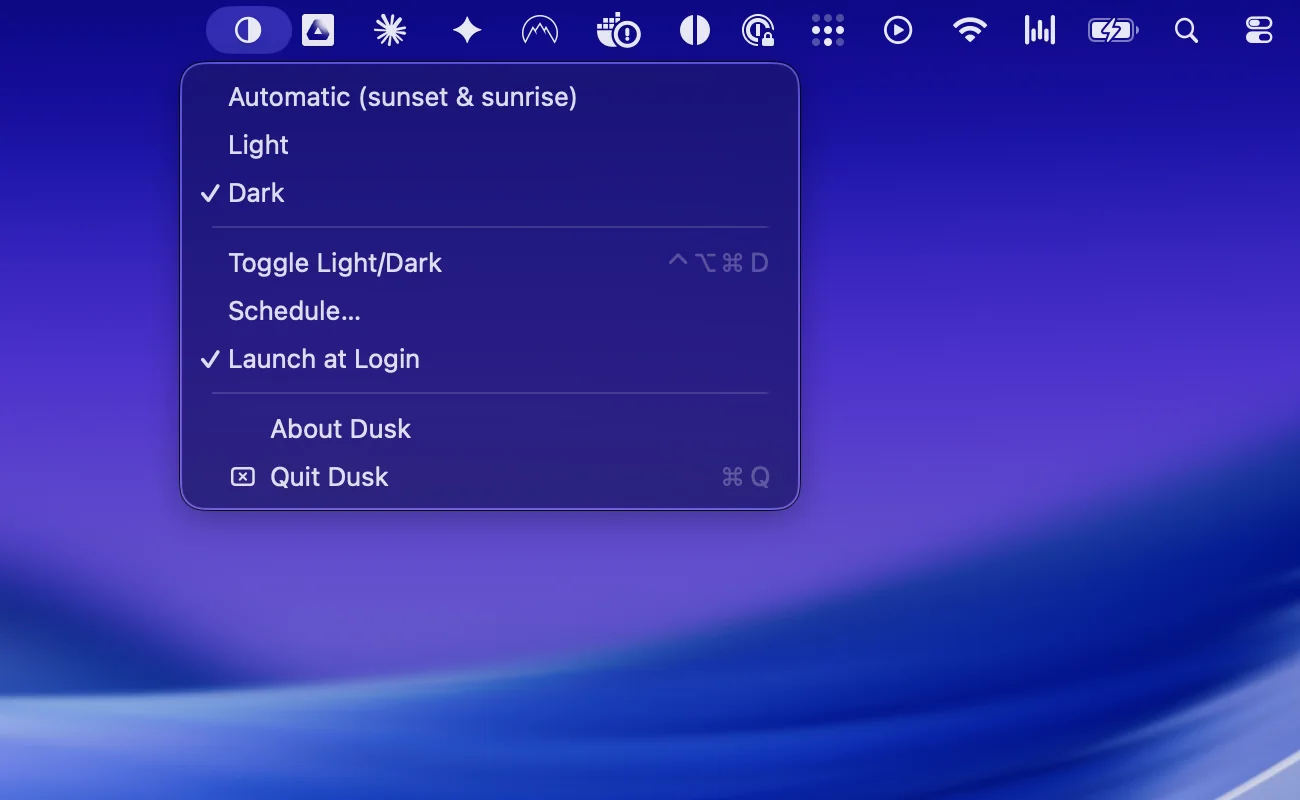The width and height of the screenshot is (1300, 800).
Task: Open About Dusk
Action: pyautogui.click(x=490, y=429)
